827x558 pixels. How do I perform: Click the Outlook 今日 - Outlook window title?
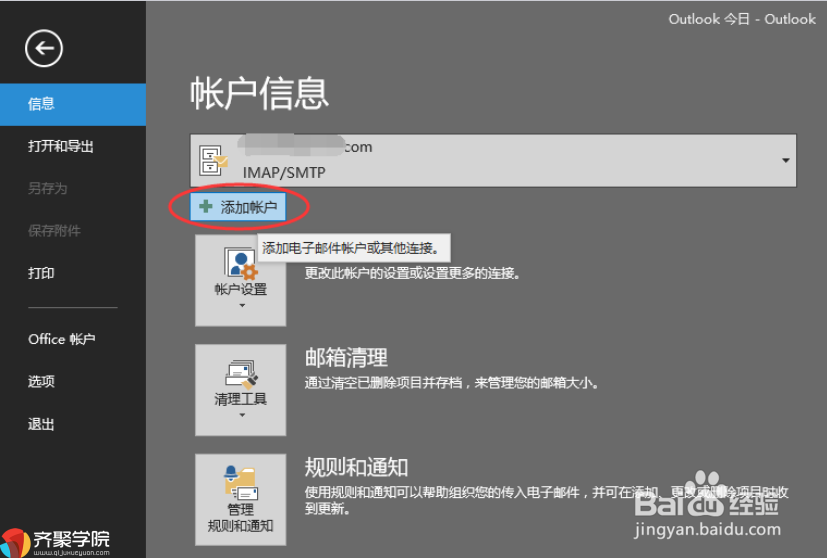(x=742, y=20)
